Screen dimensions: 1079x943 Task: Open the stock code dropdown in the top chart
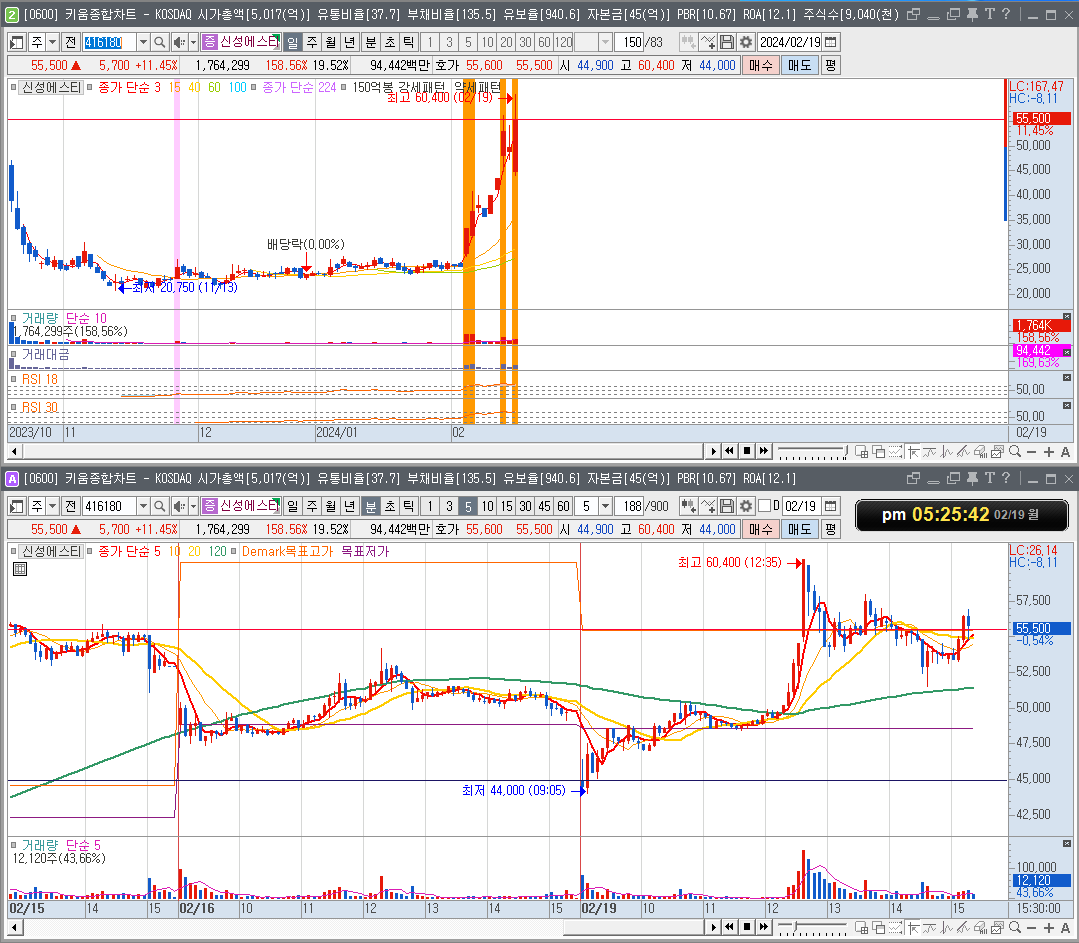(x=143, y=43)
